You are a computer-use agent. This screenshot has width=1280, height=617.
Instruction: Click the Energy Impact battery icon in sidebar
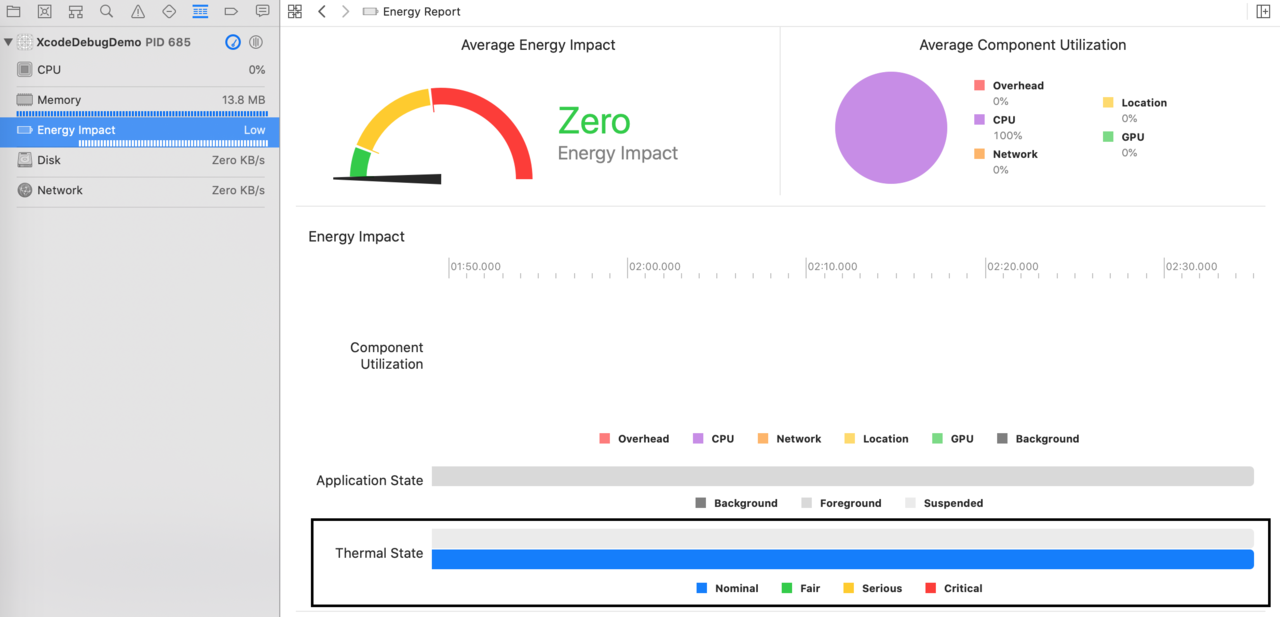[x=25, y=130]
